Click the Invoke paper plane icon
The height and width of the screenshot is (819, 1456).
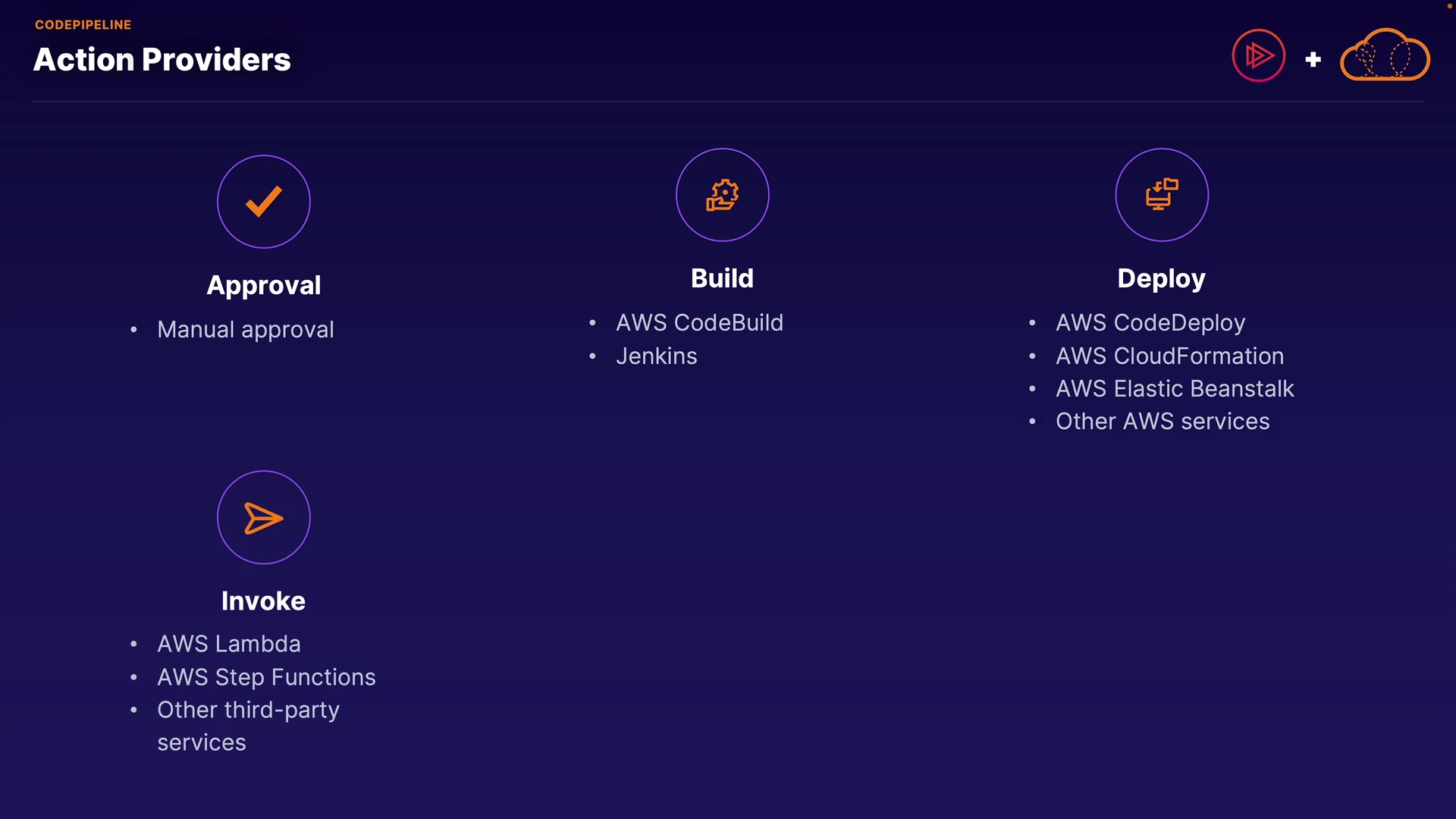point(264,518)
